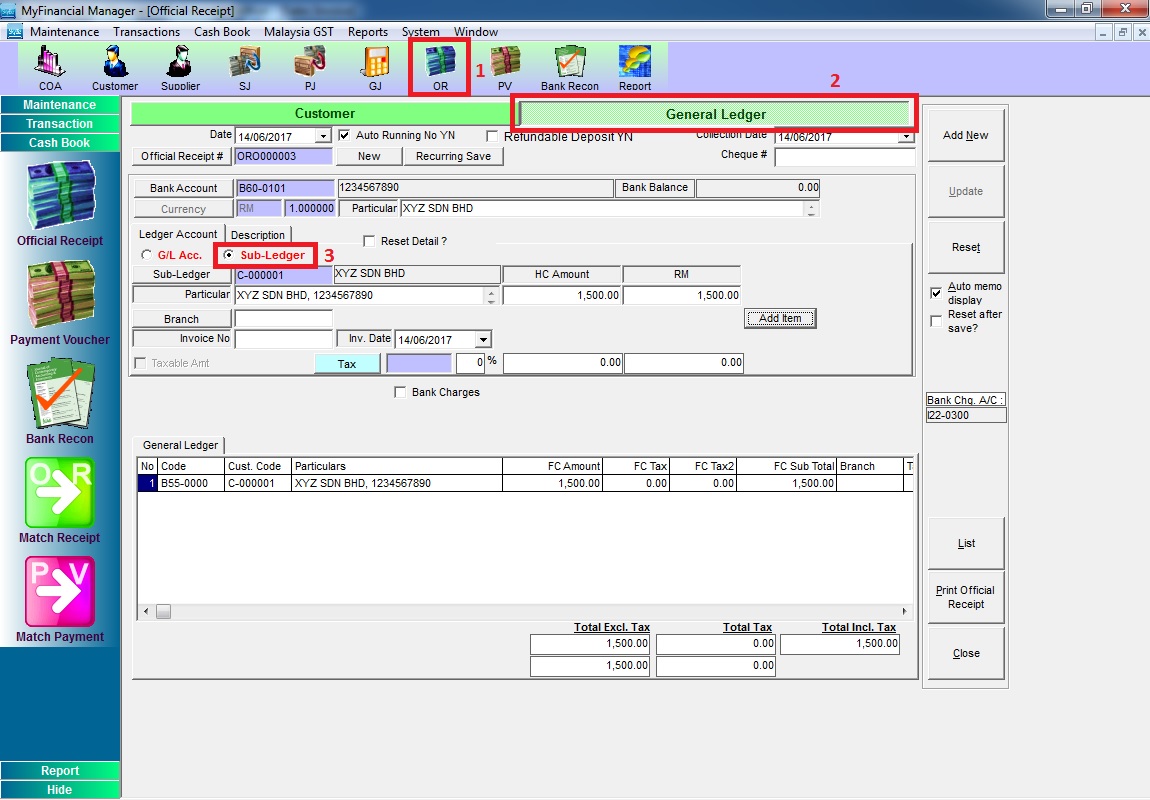Switch to the Description tab

pyautogui.click(x=258, y=235)
